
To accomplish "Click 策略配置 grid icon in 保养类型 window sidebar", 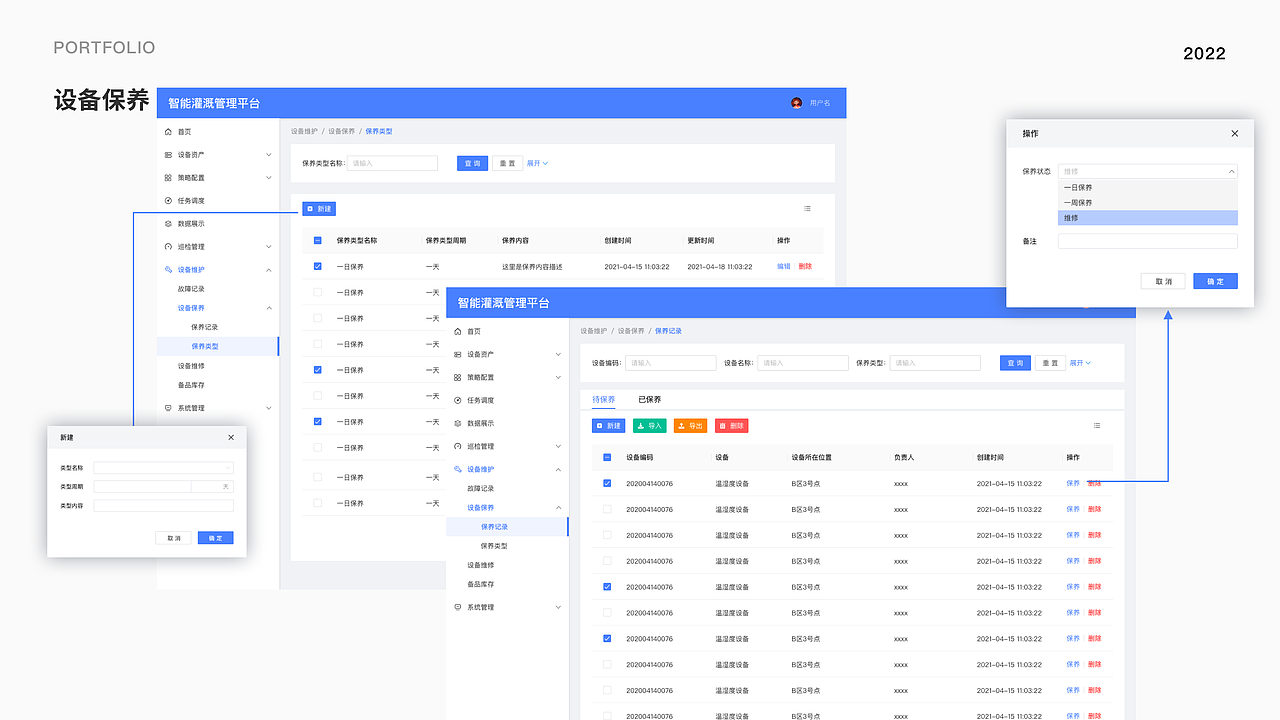I will point(168,178).
